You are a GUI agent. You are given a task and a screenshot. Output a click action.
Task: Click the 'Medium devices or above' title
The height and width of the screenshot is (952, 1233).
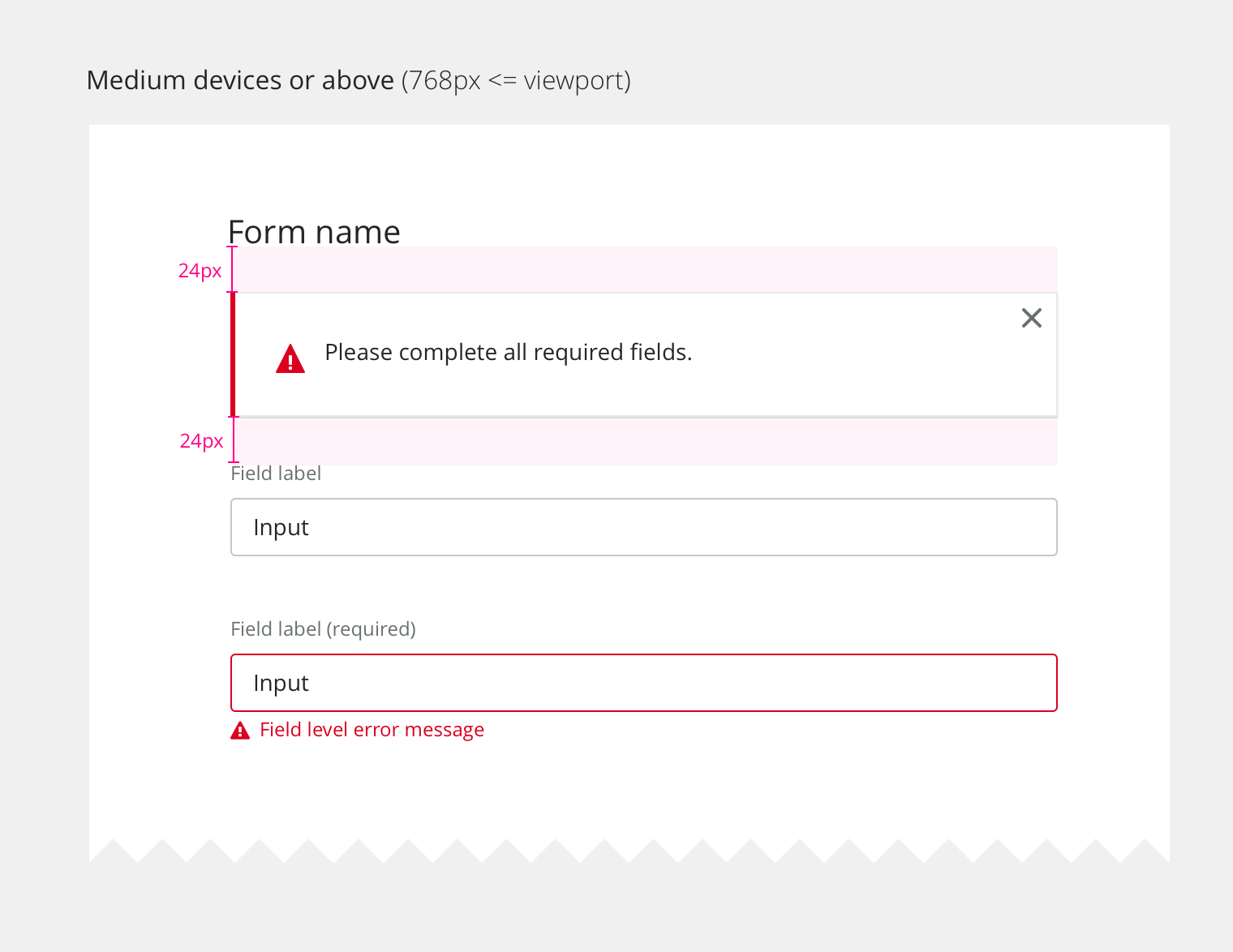tap(240, 80)
